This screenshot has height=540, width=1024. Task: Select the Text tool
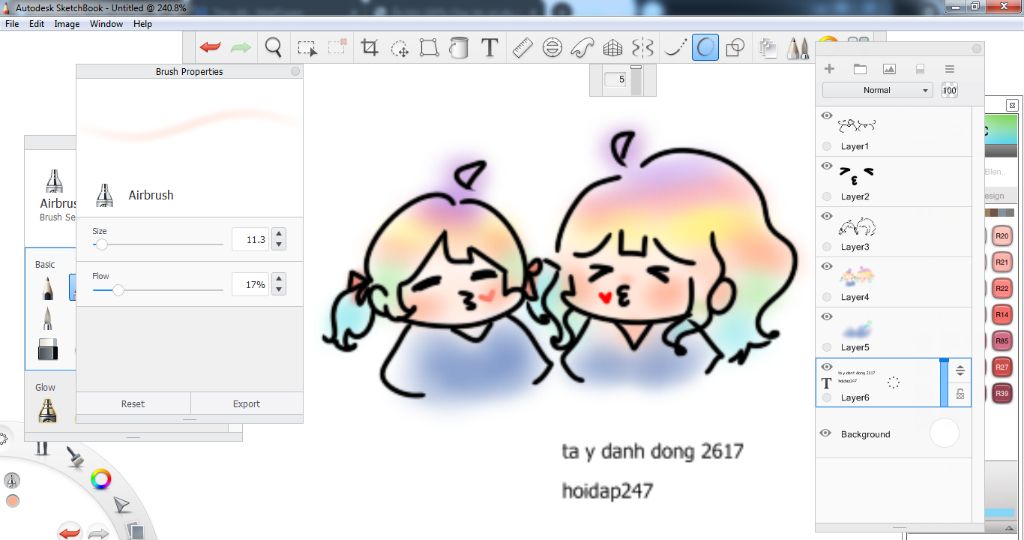490,47
